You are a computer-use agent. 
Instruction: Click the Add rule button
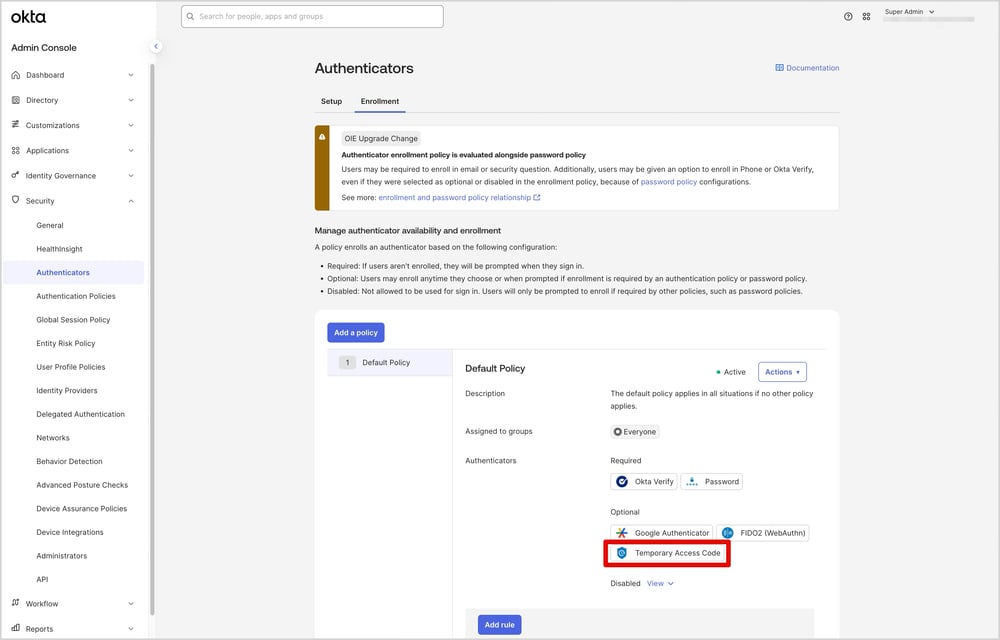click(x=499, y=625)
